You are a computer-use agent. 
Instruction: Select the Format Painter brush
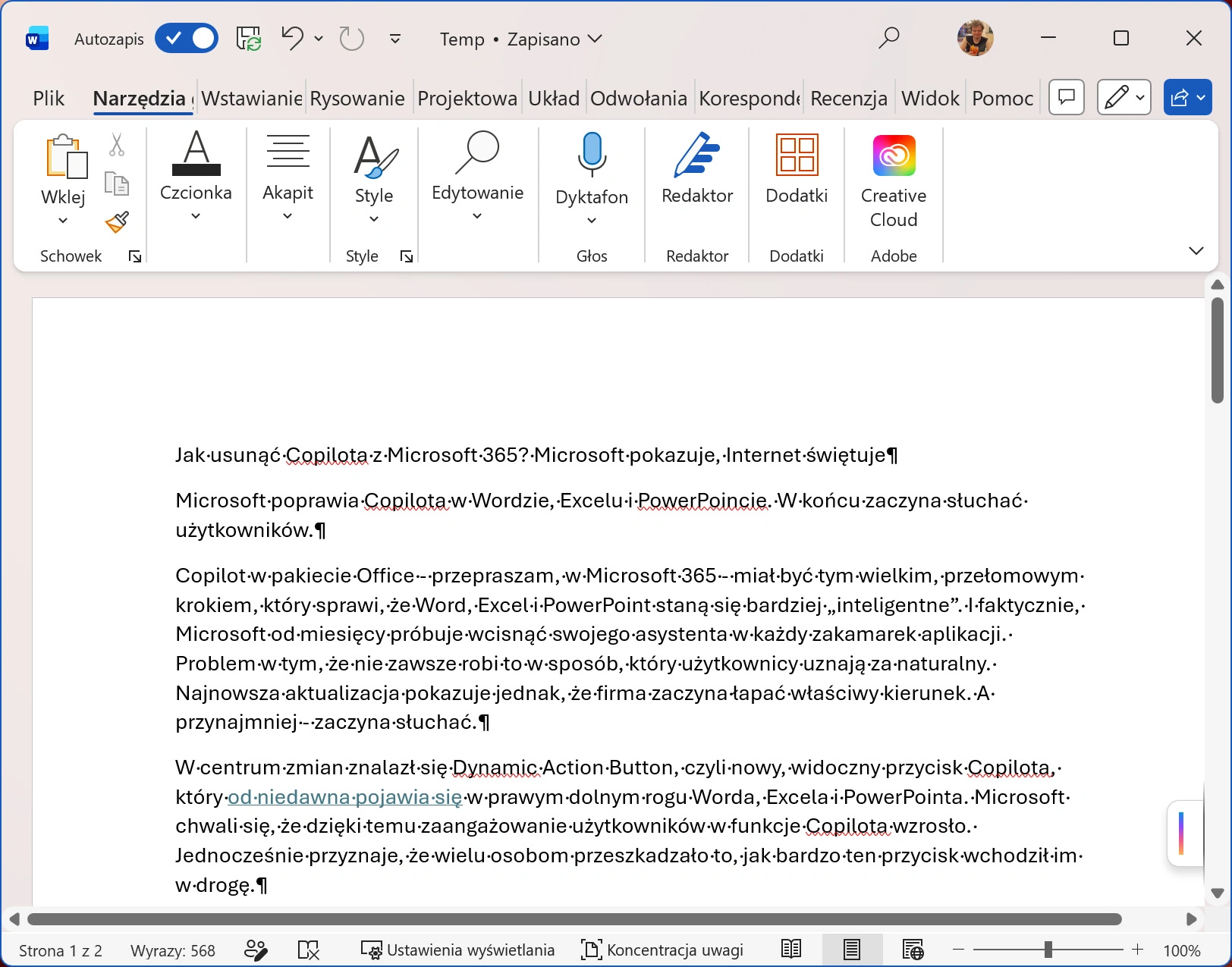[116, 221]
